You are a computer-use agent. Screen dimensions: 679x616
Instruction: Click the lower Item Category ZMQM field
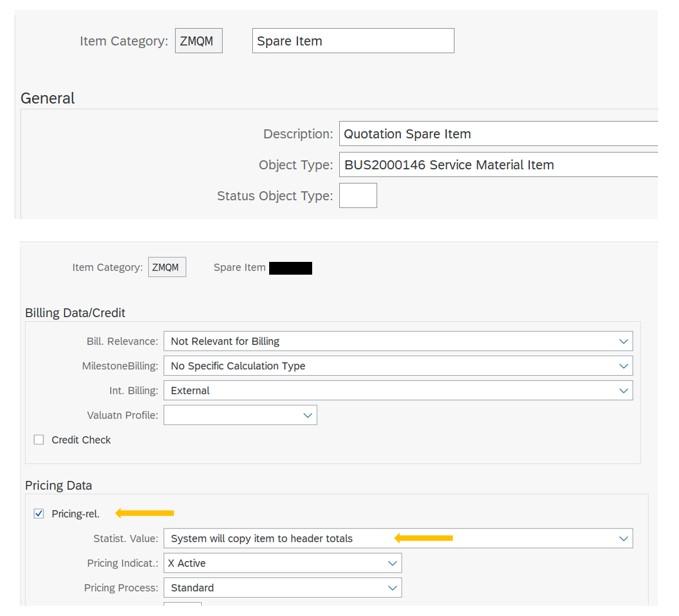(x=167, y=267)
